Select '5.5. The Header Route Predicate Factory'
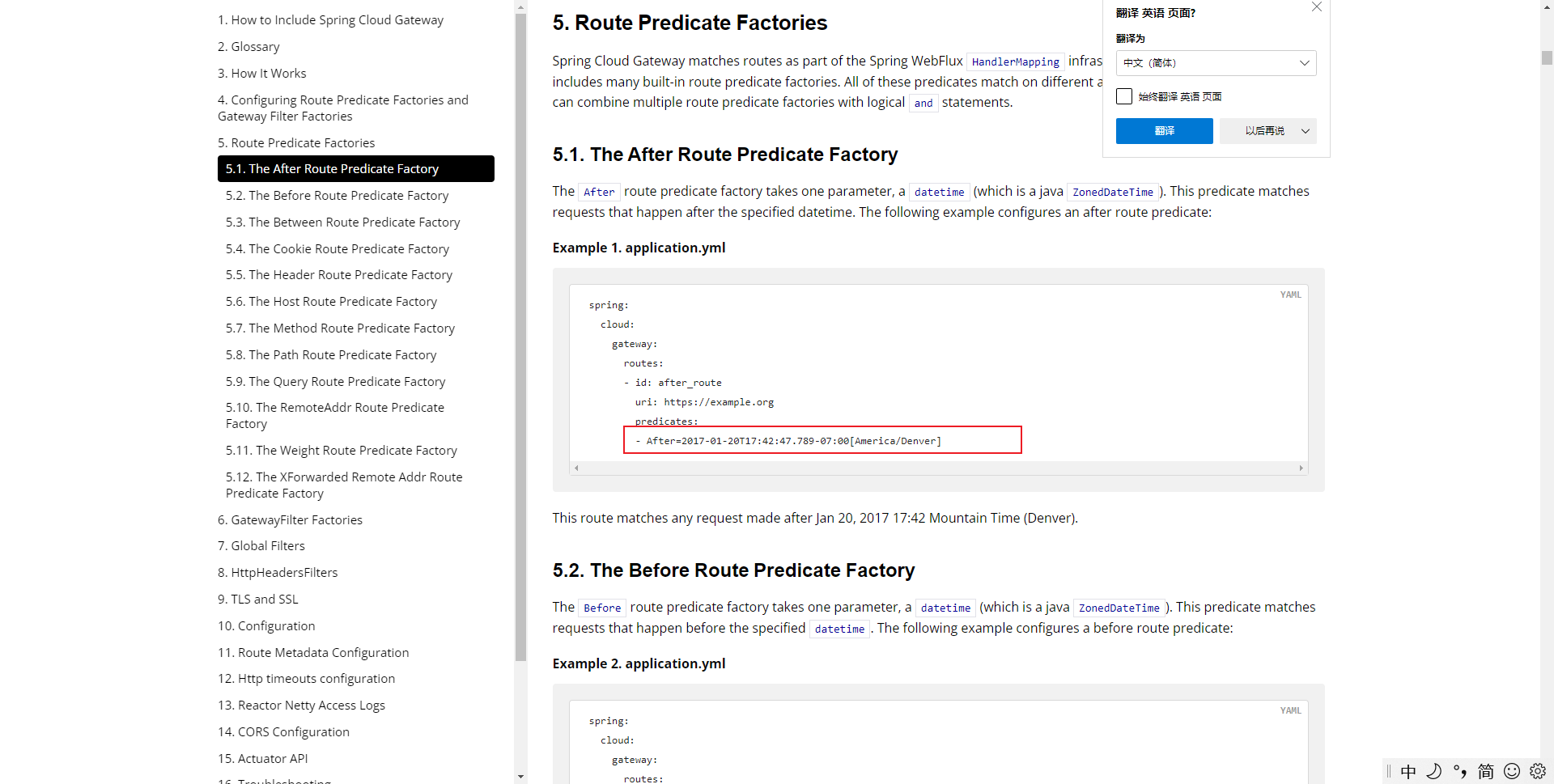This screenshot has height=784, width=1554. pos(339,275)
